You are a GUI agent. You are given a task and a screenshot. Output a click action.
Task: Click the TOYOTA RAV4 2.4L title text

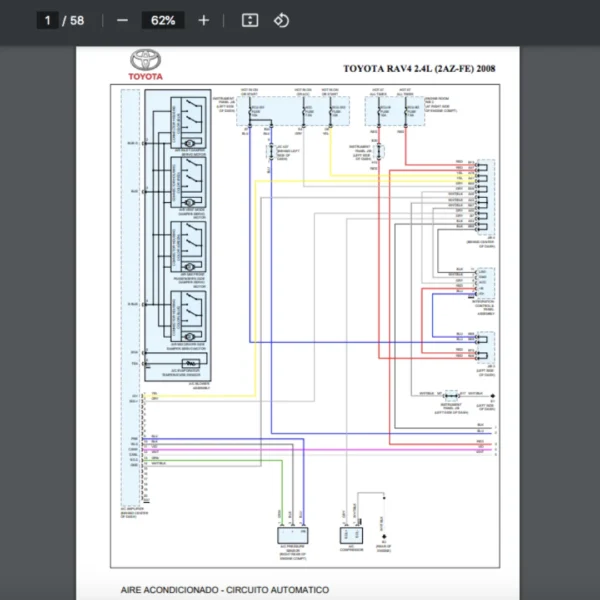click(418, 69)
